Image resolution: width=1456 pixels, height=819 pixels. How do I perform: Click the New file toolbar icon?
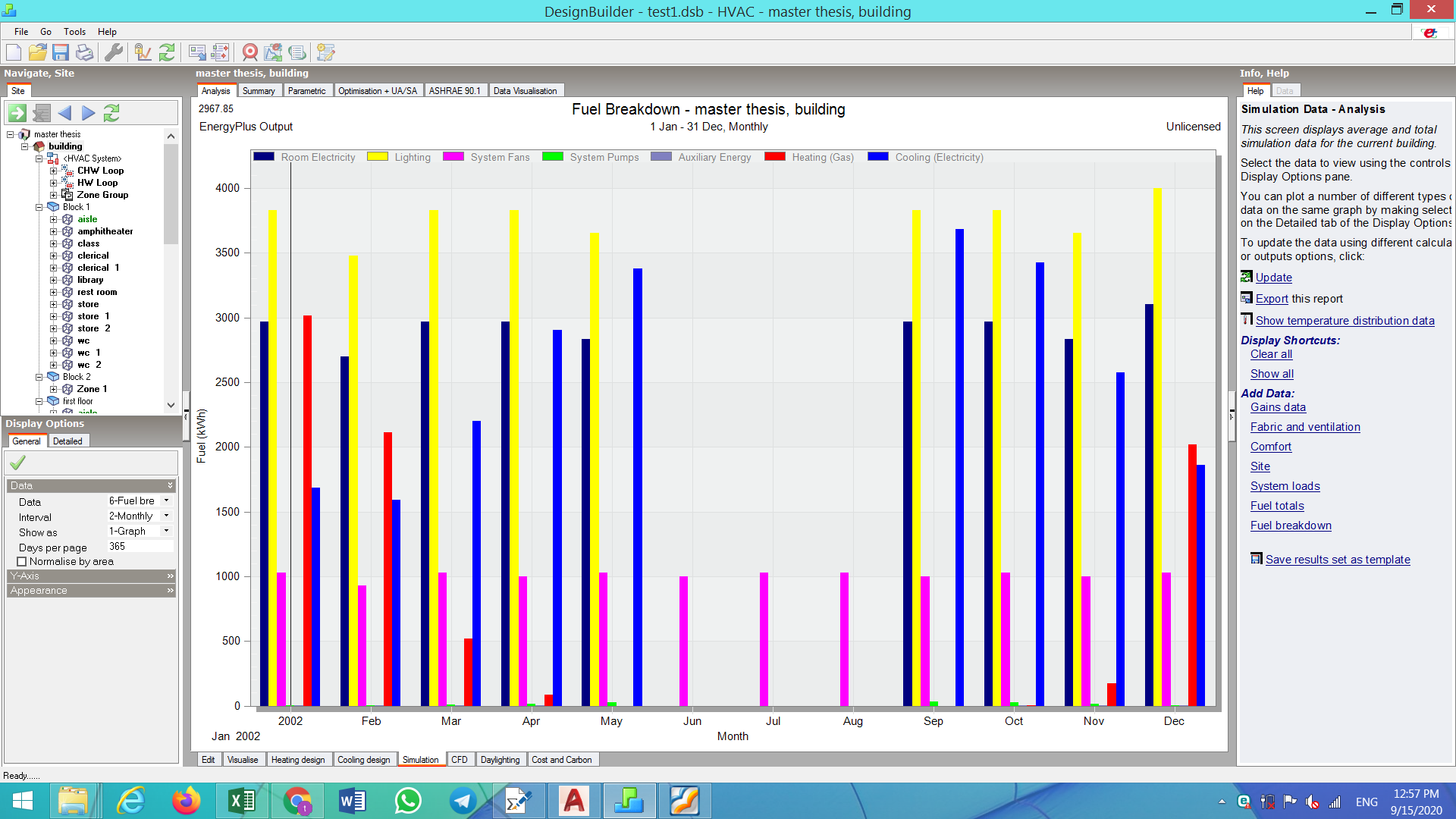click(14, 52)
